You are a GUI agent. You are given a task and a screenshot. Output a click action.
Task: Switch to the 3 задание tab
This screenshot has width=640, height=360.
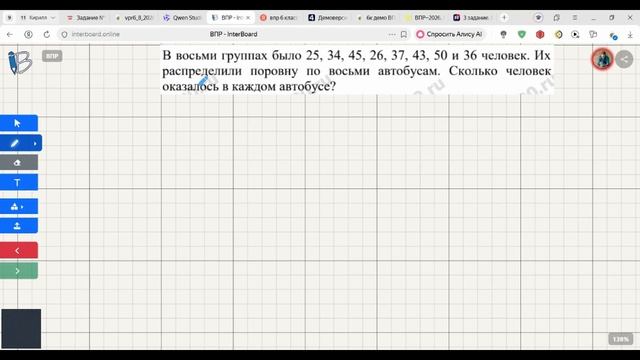(472, 18)
